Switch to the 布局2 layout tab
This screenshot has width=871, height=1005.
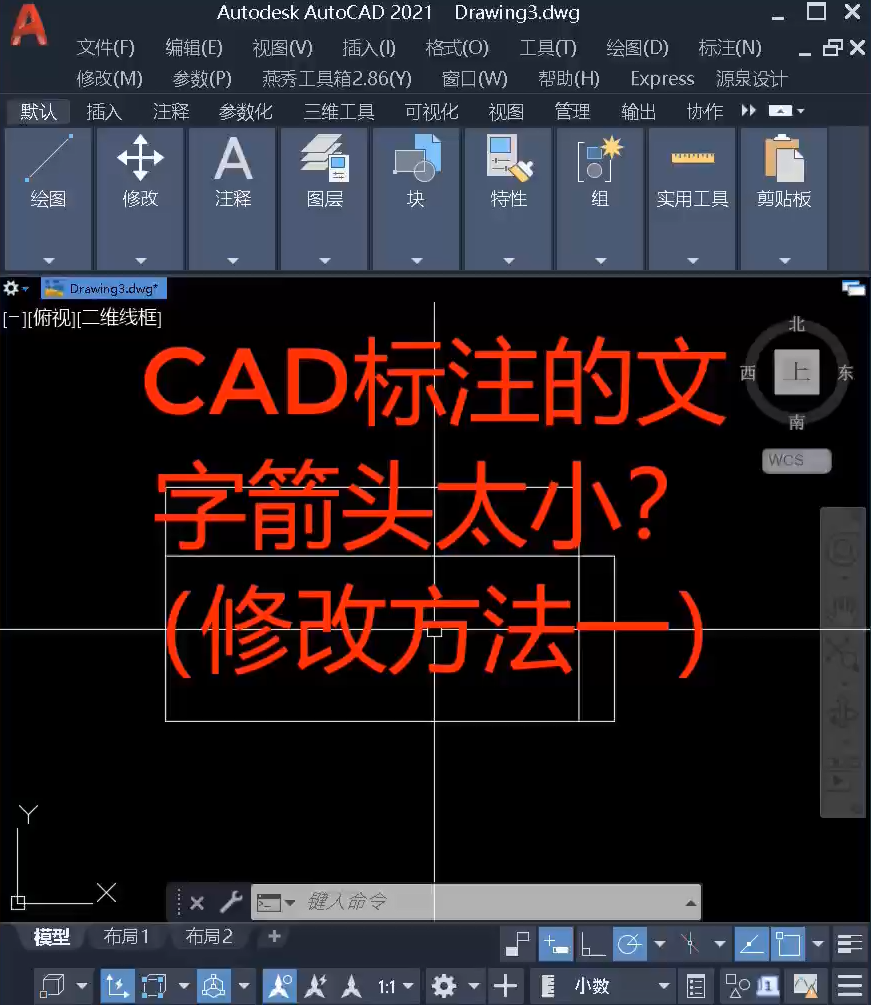point(209,936)
